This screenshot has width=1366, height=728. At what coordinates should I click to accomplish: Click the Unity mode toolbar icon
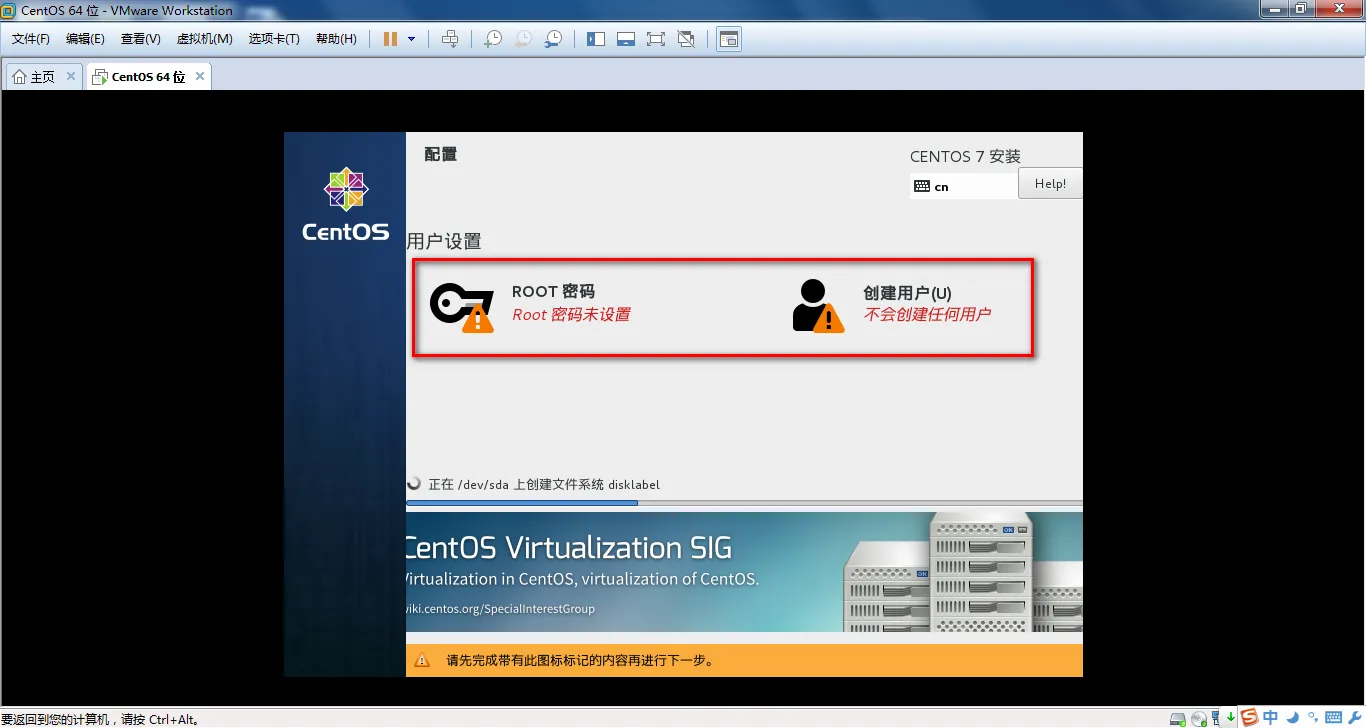coord(686,39)
